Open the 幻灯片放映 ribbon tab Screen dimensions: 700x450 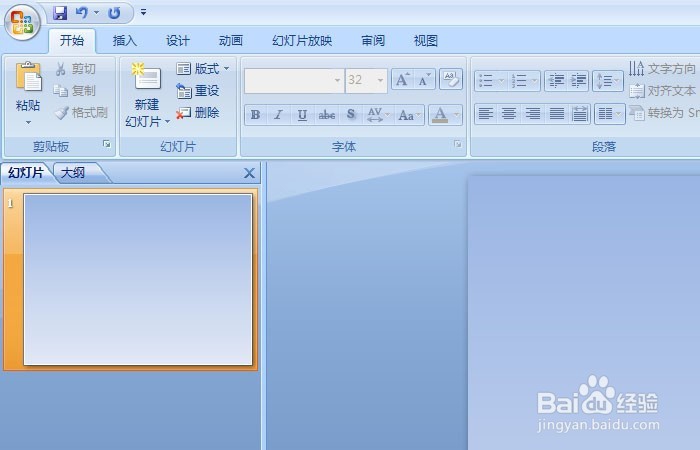[302, 41]
